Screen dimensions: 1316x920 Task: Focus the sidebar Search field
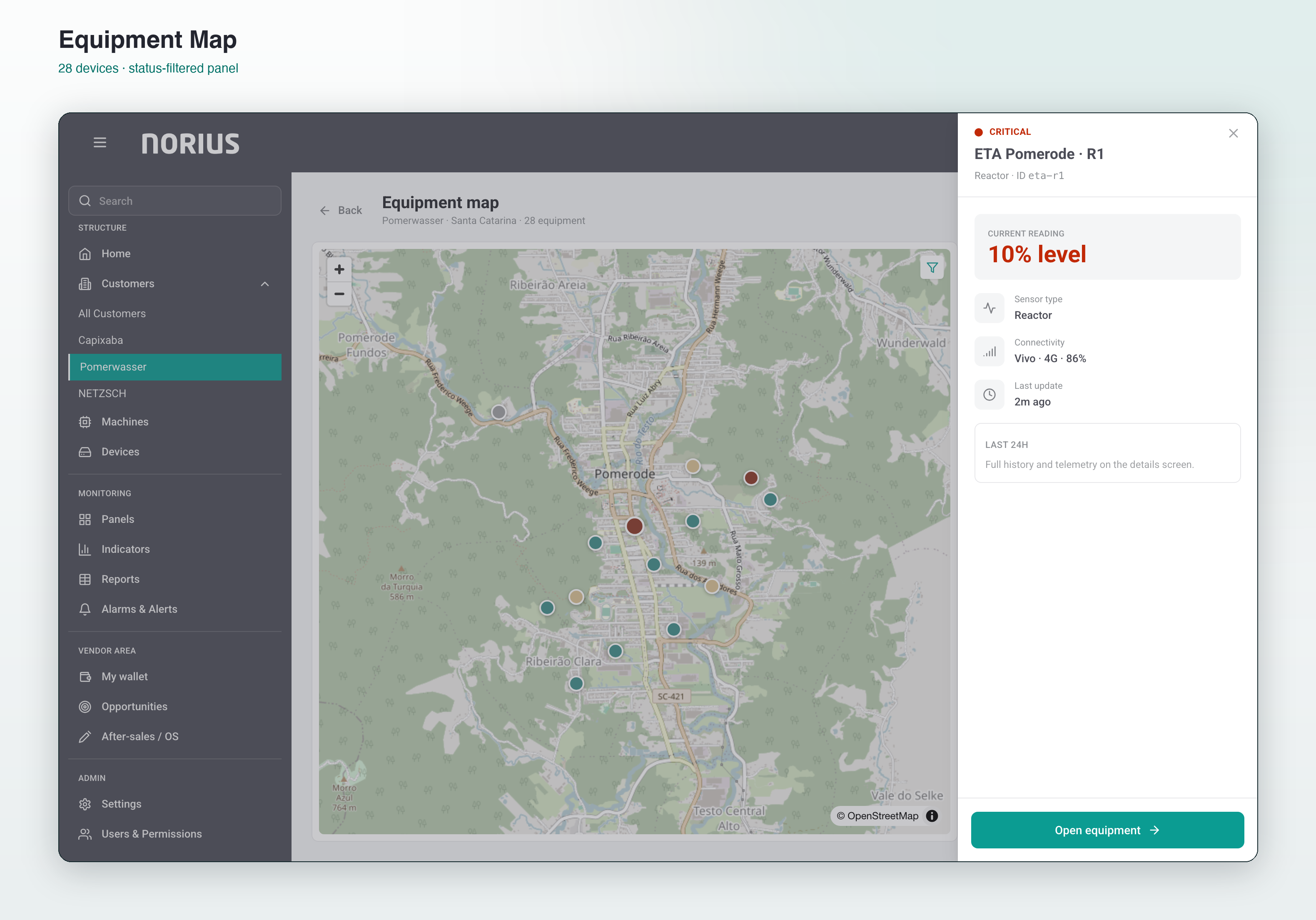point(175,201)
